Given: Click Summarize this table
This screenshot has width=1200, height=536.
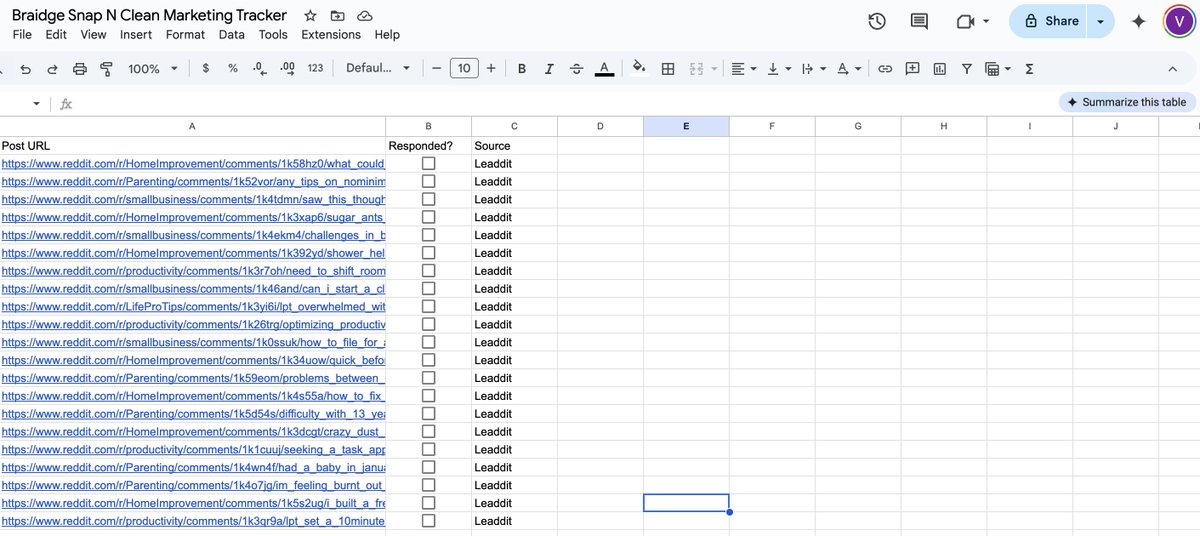Looking at the screenshot, I should (1127, 102).
